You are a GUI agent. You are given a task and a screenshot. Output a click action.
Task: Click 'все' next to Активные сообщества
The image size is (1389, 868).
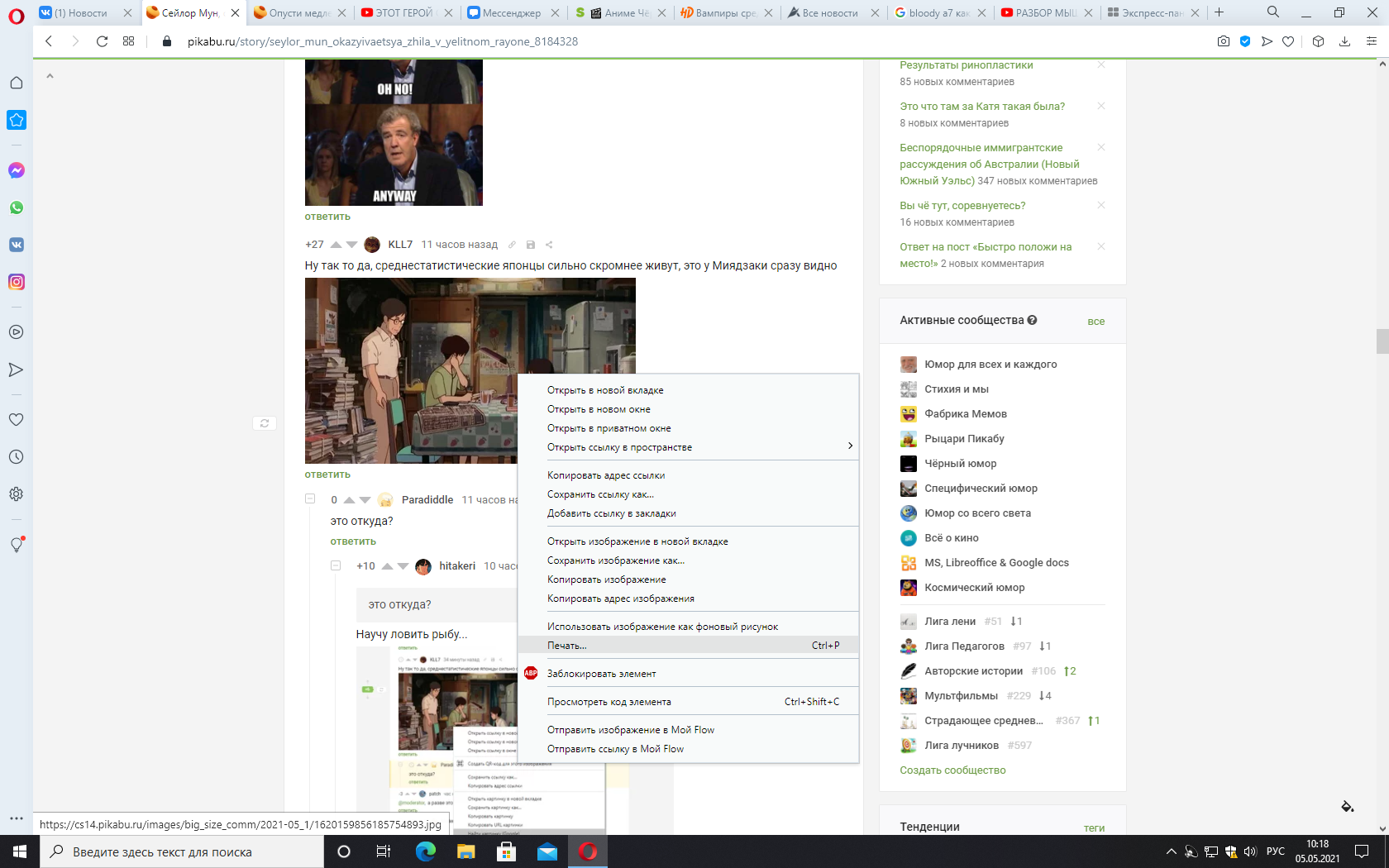pyautogui.click(x=1095, y=322)
